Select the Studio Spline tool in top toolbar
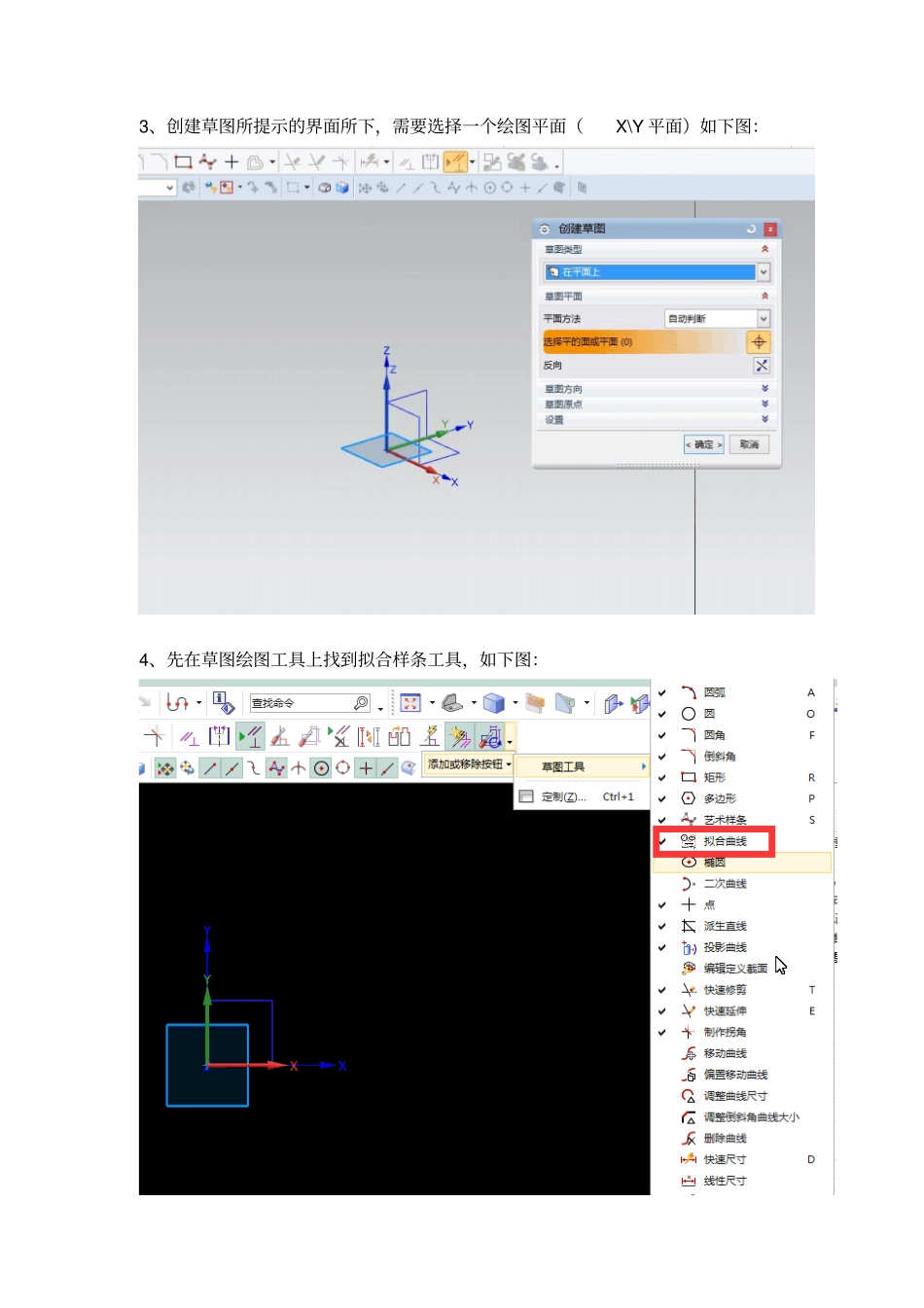This screenshot has width=924, height=1308. [x=207, y=161]
